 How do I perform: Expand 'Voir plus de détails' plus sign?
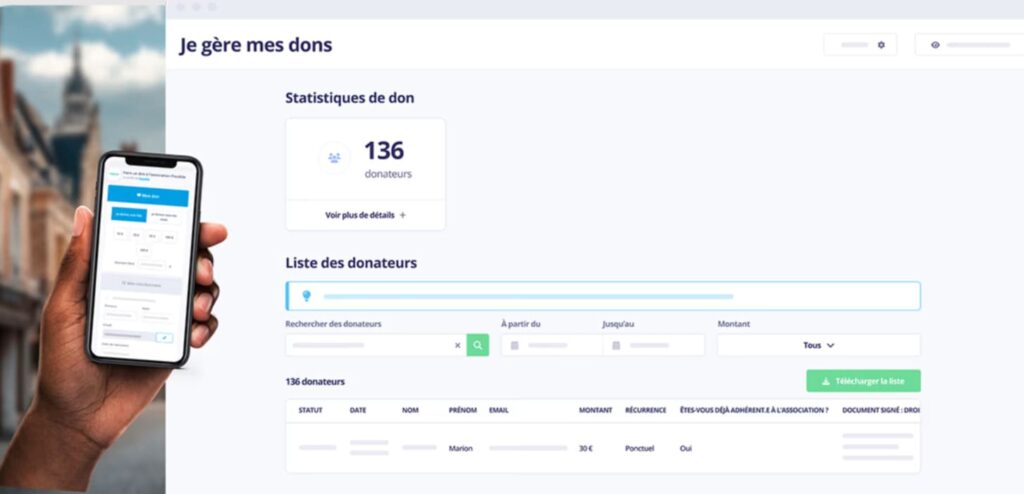tap(402, 215)
